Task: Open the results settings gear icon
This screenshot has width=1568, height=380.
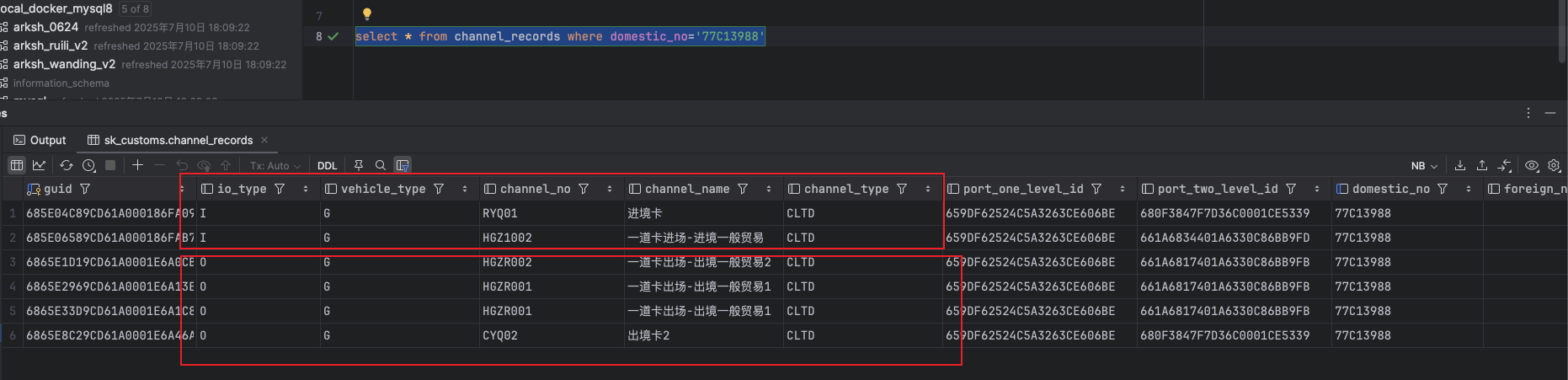Action: [1555, 166]
